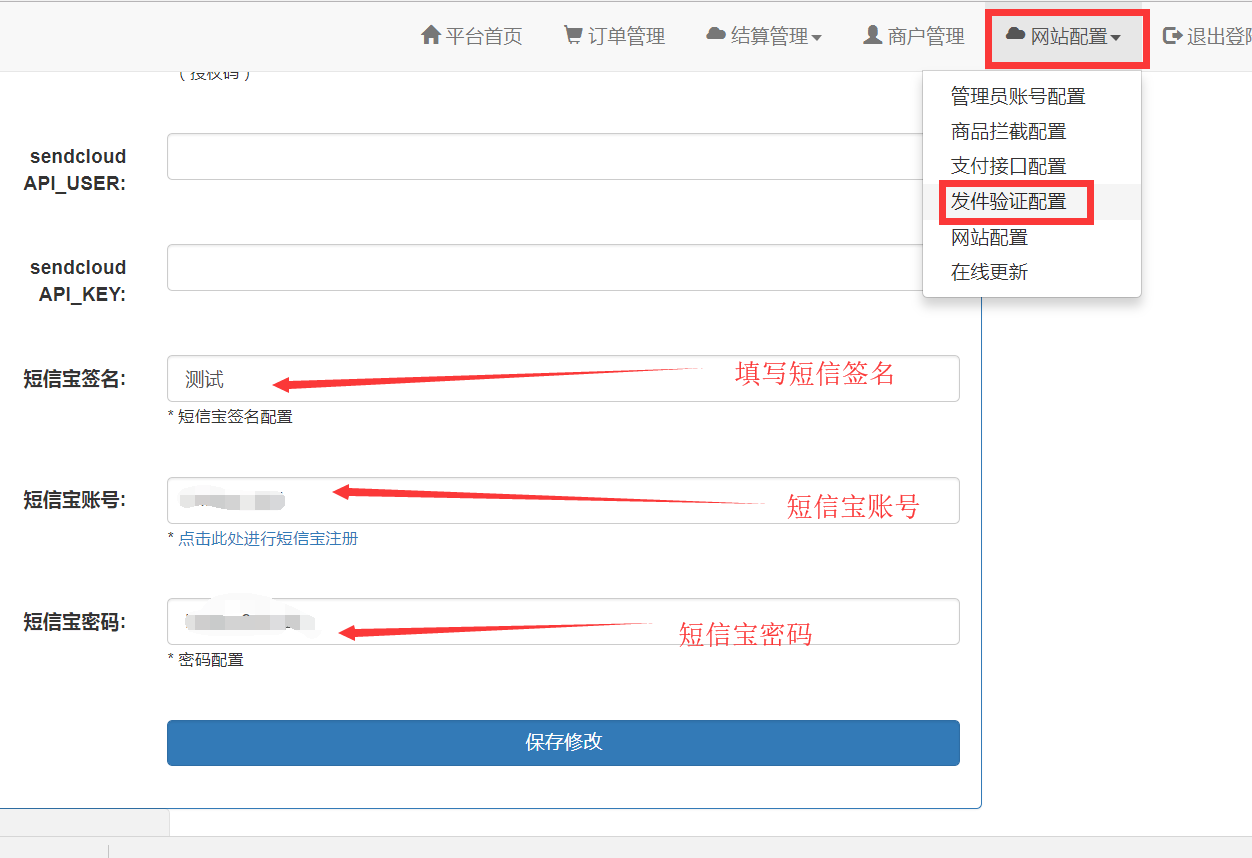
Task: Follow the 点击此处进行短信宝注册 link
Action: 268,538
